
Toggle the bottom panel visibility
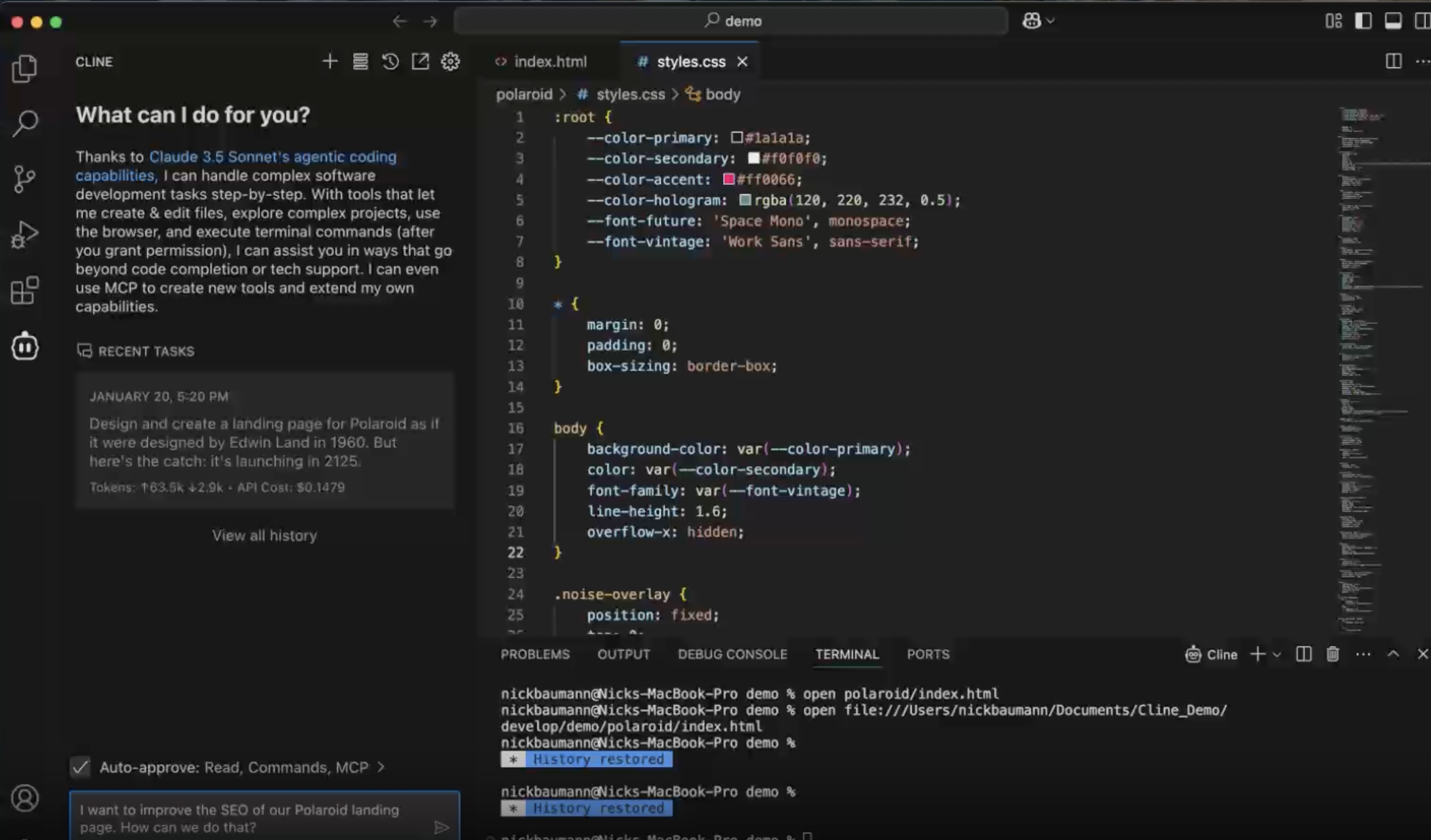click(1393, 21)
